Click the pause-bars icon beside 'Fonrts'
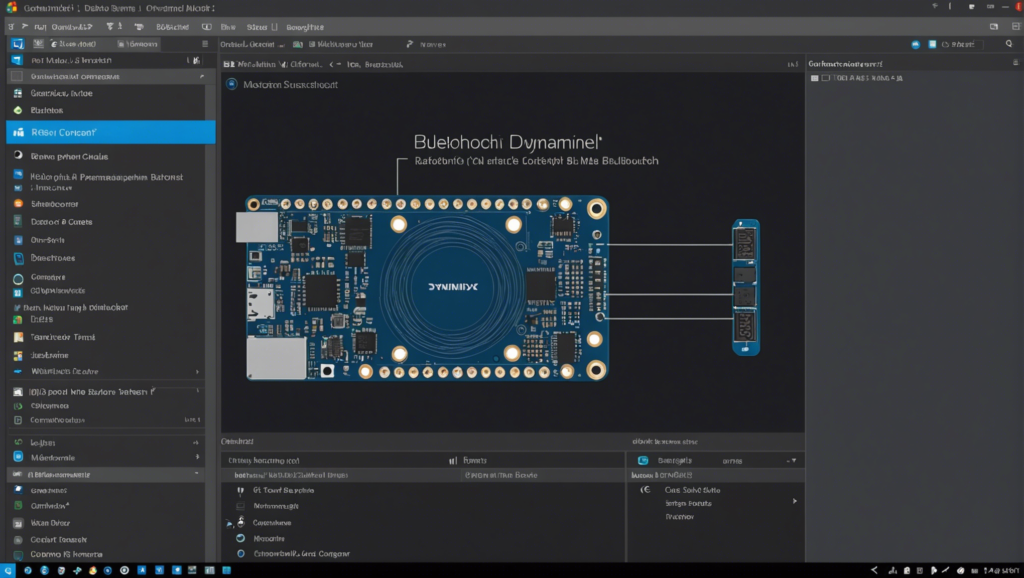 [x=453, y=460]
